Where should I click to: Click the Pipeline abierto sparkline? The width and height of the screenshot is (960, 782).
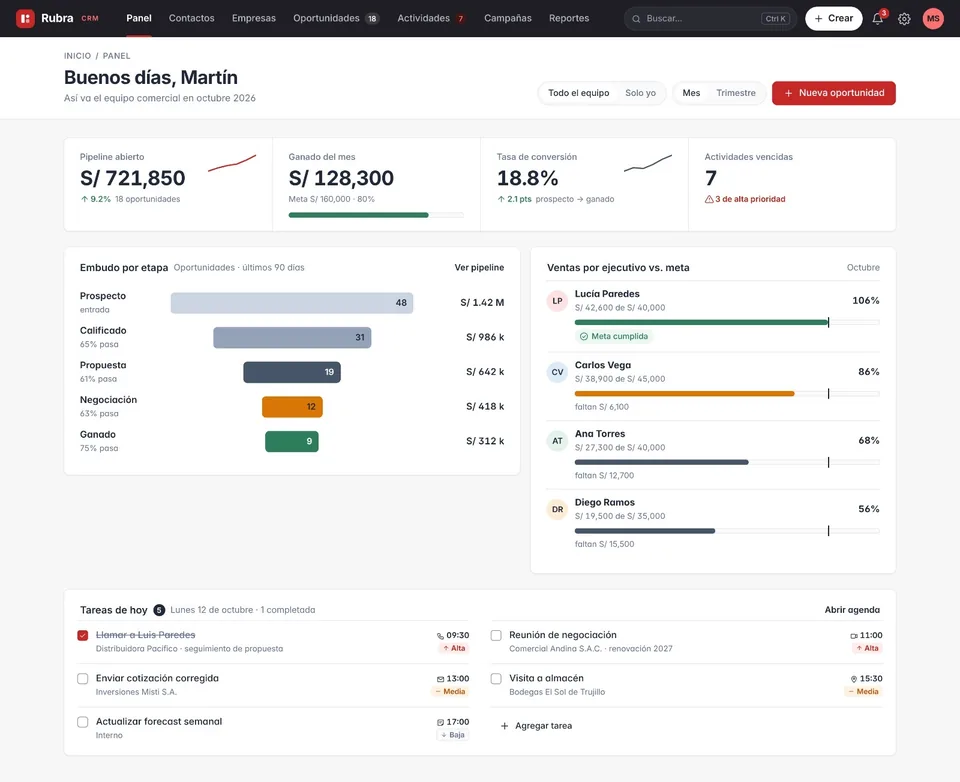point(232,163)
